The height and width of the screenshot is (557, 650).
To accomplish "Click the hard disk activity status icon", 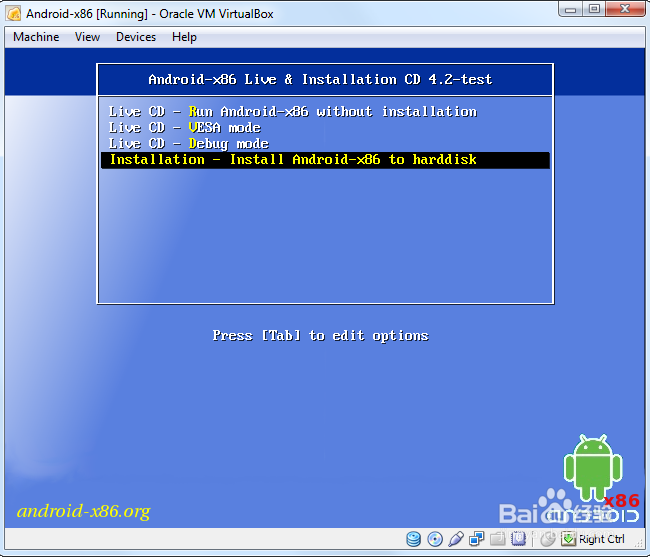I will pyautogui.click(x=413, y=539).
